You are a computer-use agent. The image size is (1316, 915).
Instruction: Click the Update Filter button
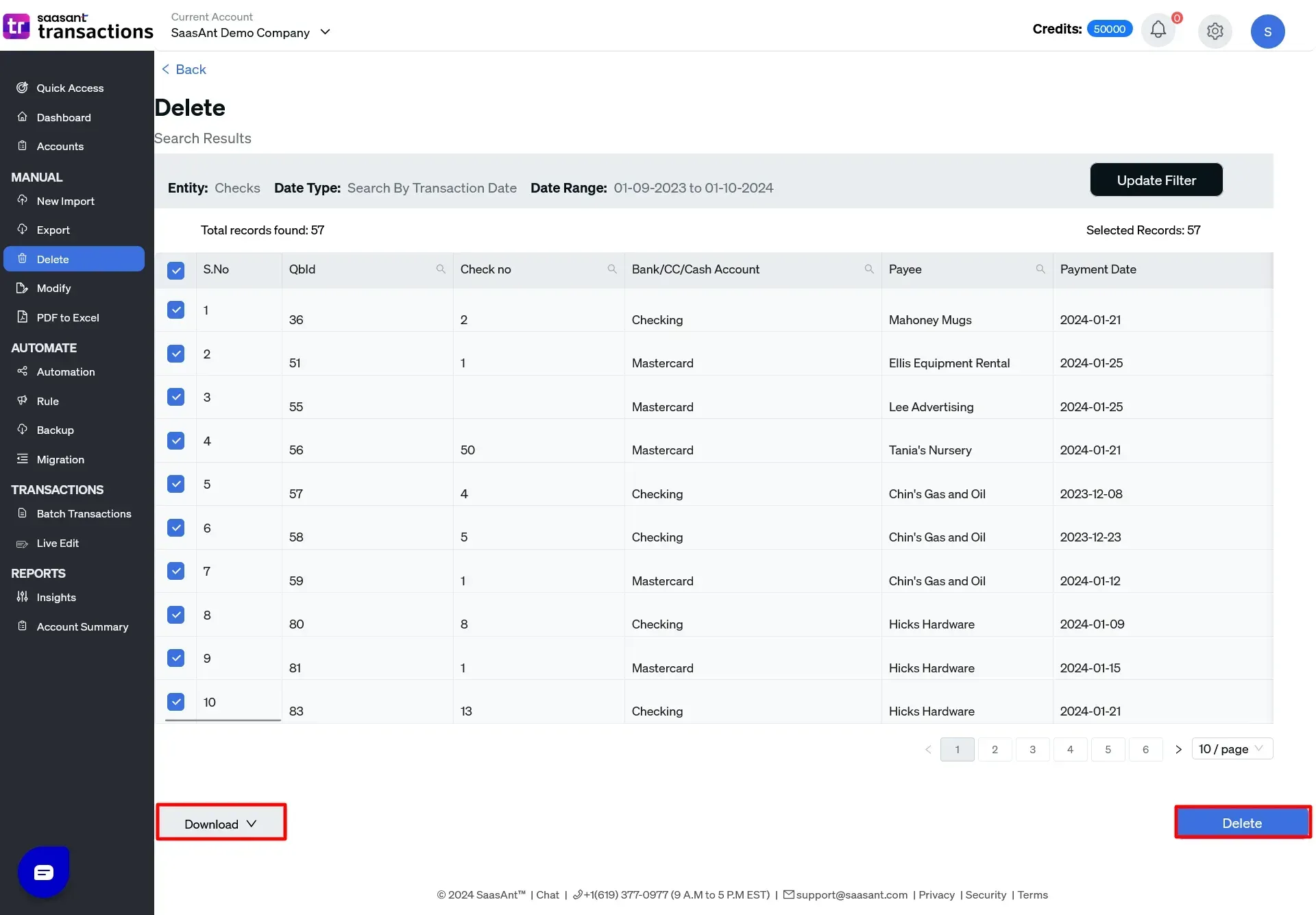click(x=1156, y=180)
